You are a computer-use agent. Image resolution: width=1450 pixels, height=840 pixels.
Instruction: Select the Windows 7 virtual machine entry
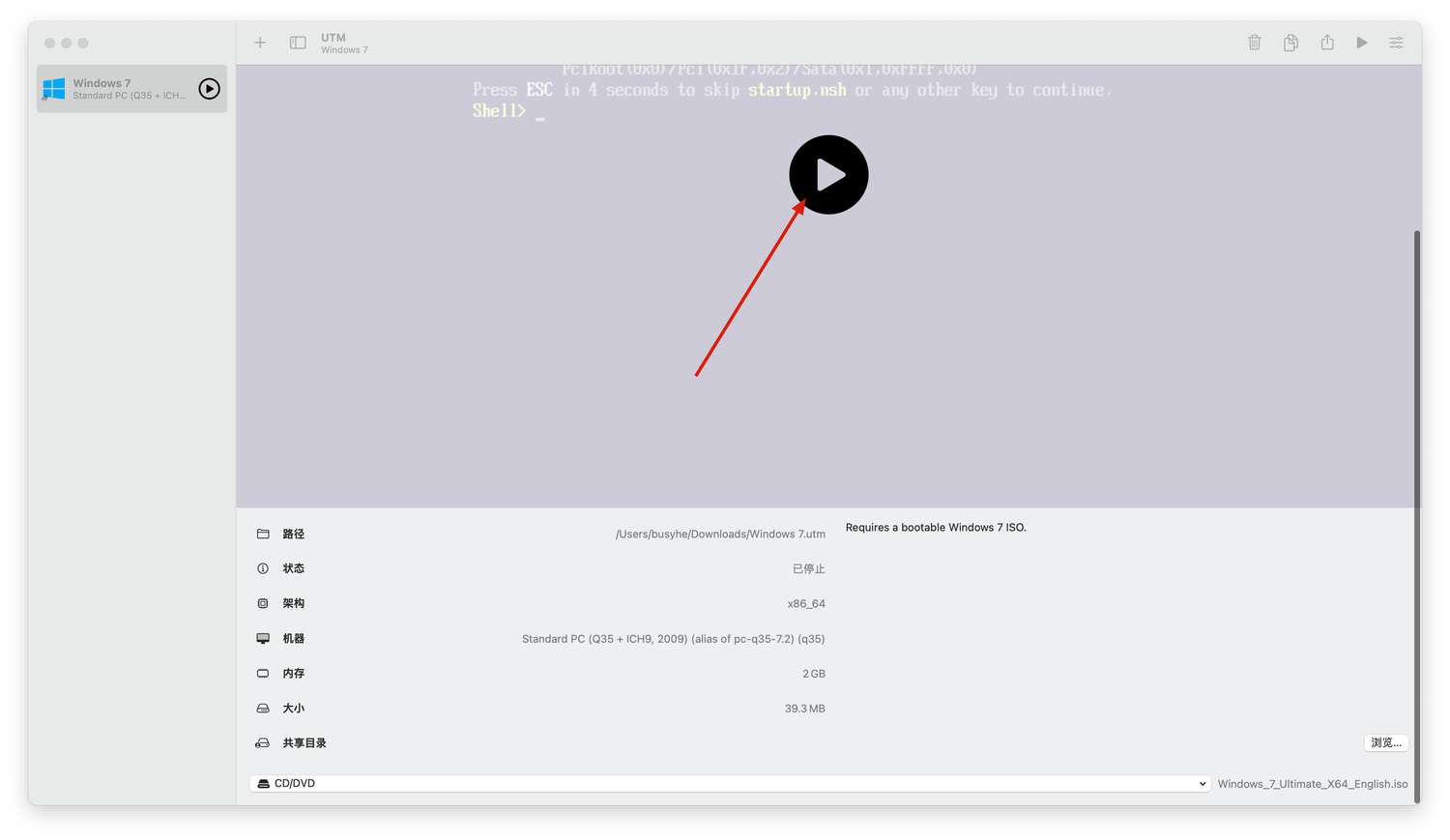131,89
